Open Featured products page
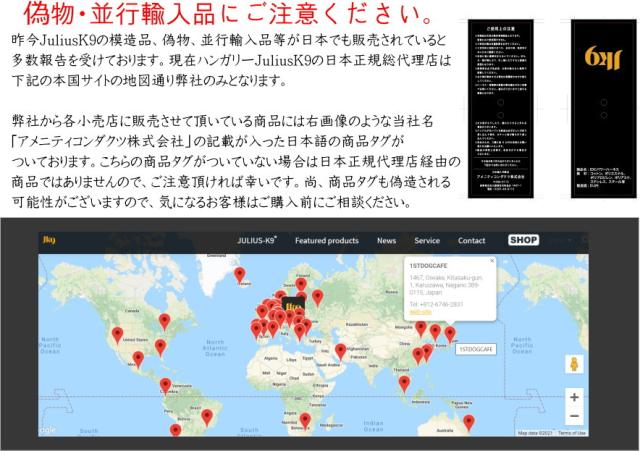640x451 pixels. pos(326,241)
